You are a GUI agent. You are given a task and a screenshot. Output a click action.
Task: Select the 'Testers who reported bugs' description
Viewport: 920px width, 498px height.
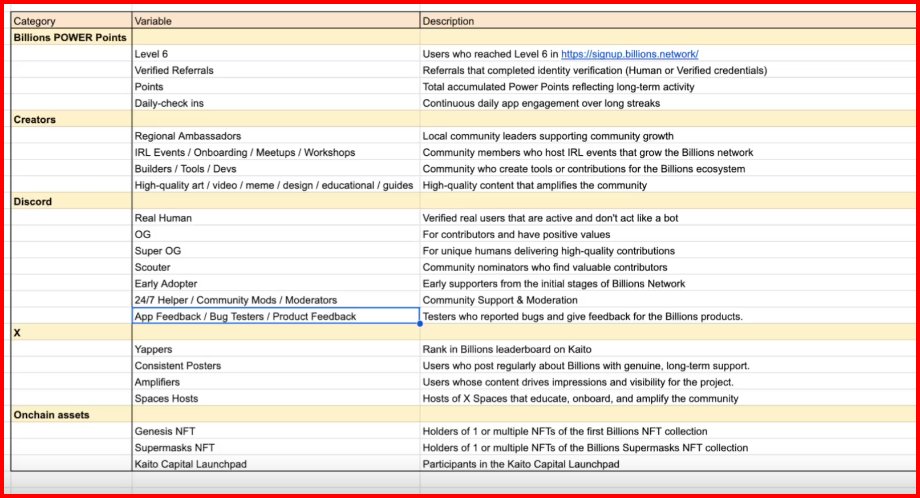pos(668,316)
